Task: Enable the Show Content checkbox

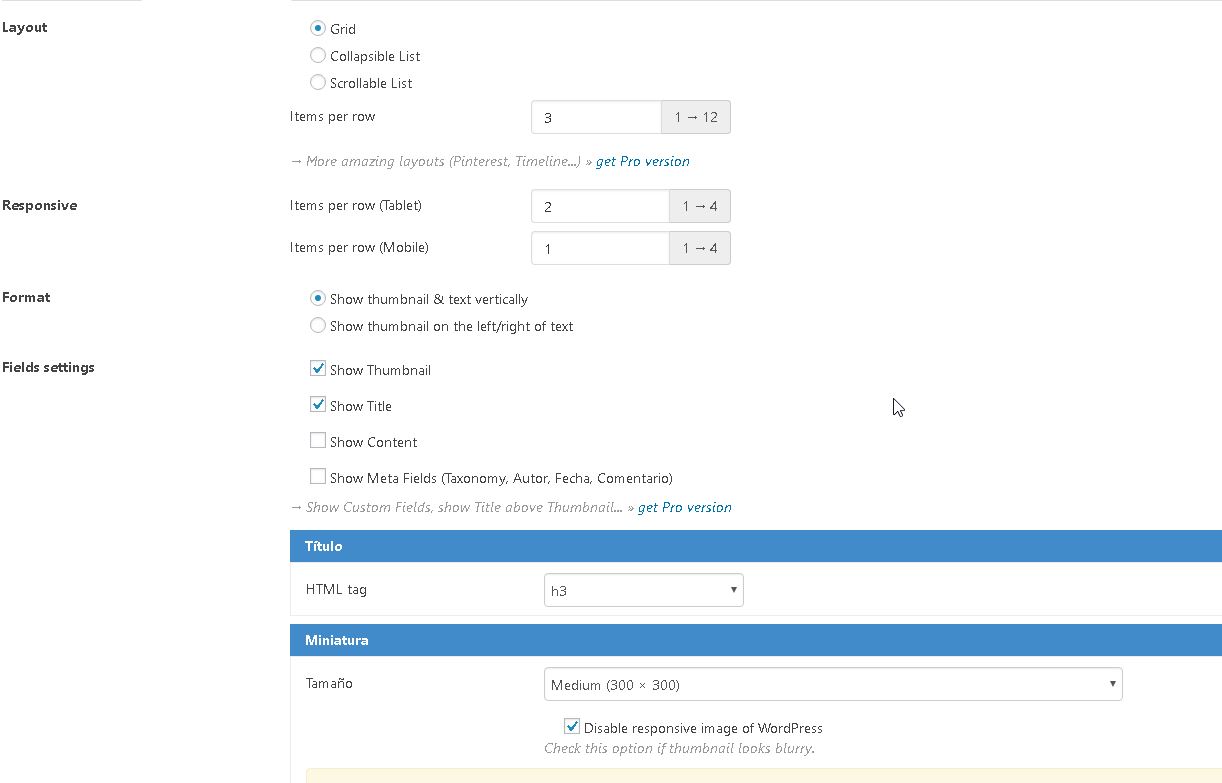Action: pos(318,441)
